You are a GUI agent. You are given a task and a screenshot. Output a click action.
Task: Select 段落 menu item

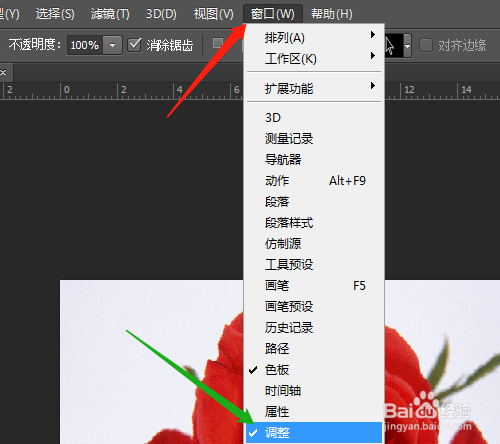314,202
